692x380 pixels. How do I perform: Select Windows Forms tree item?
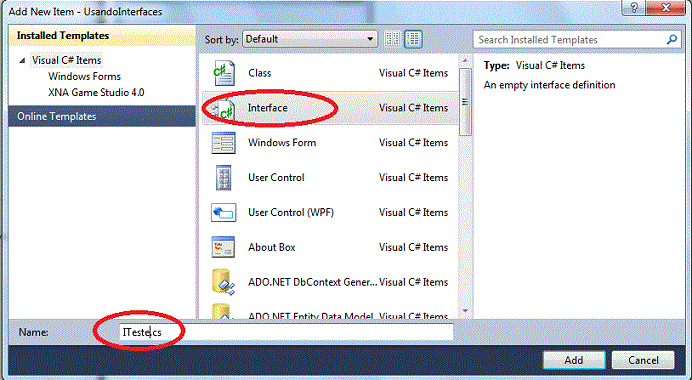[84, 76]
